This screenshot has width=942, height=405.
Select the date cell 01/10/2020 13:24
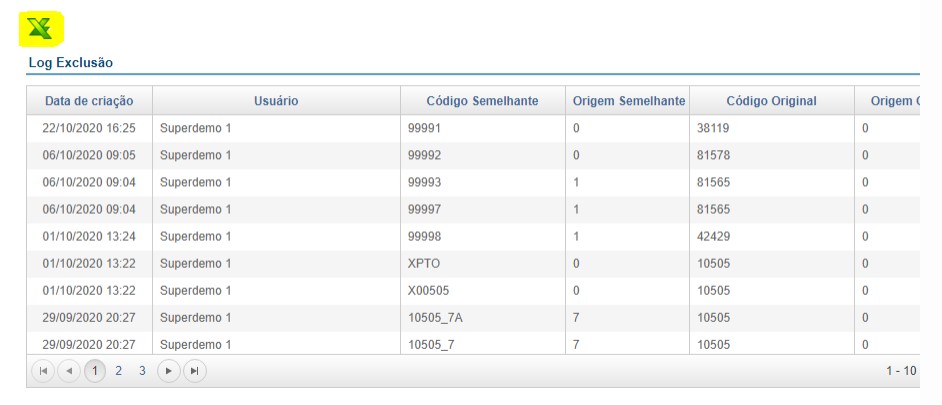(89, 236)
